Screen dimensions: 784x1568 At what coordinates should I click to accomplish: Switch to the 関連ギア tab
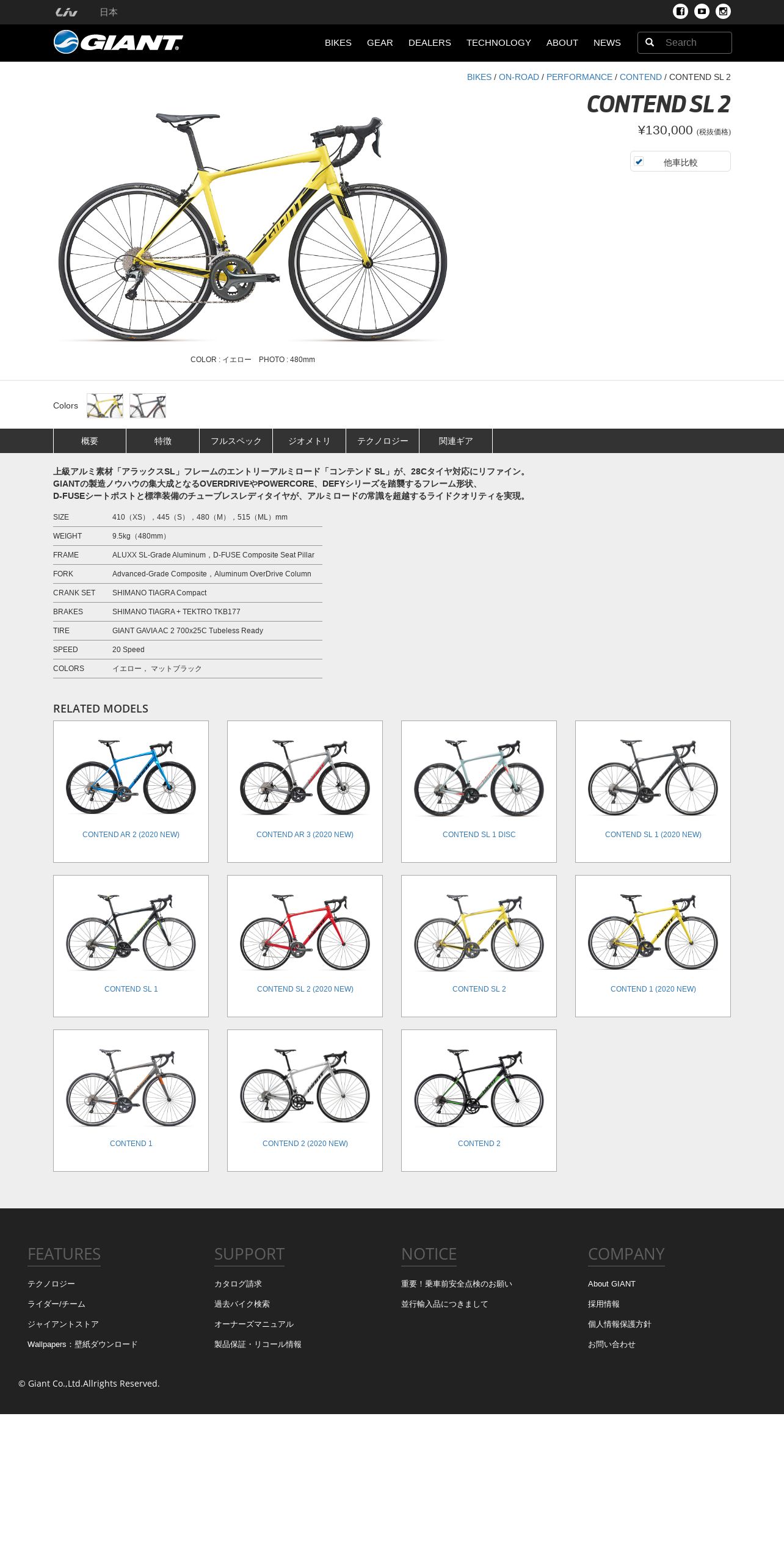[456, 441]
